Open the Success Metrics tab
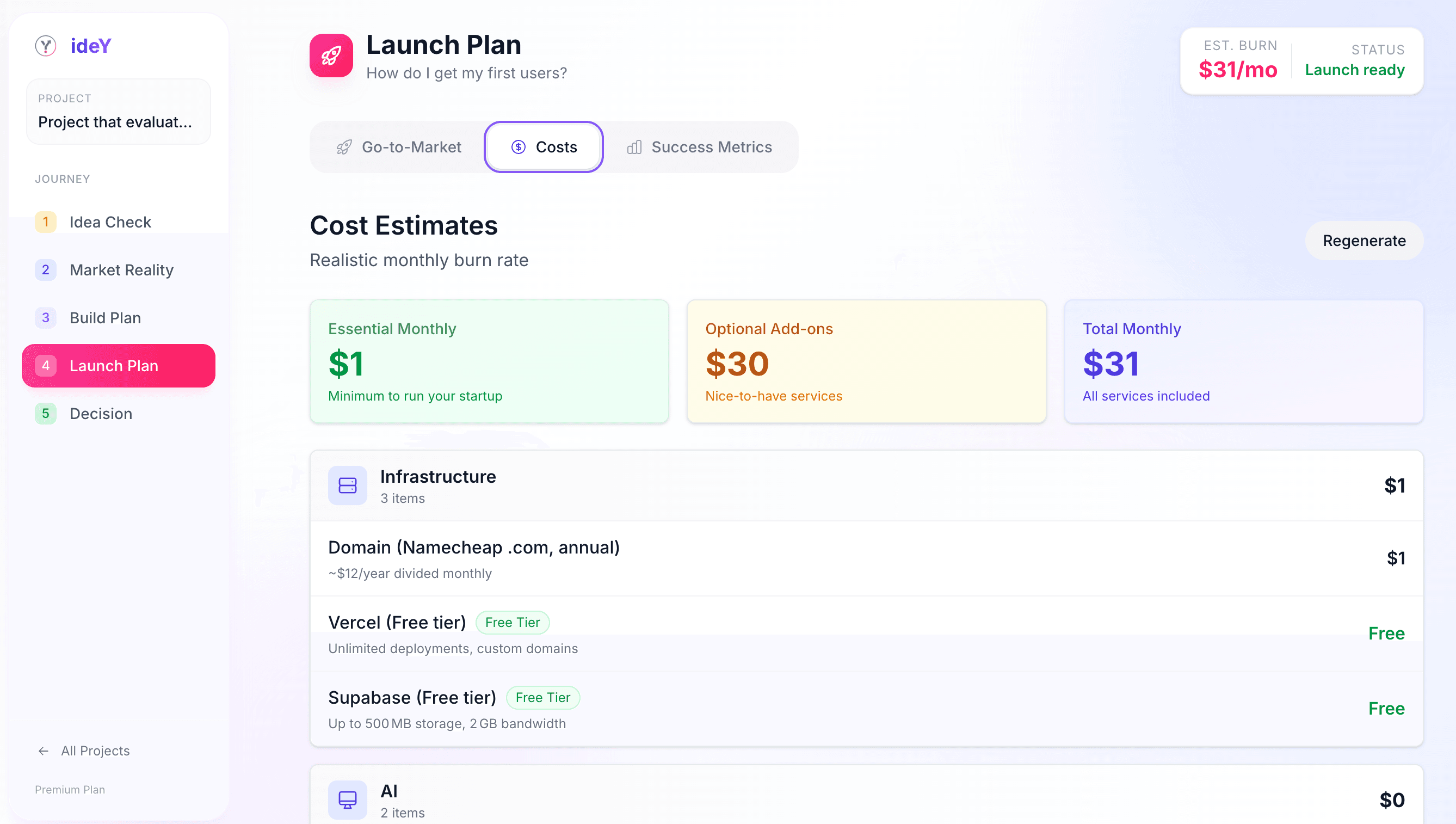 point(711,146)
